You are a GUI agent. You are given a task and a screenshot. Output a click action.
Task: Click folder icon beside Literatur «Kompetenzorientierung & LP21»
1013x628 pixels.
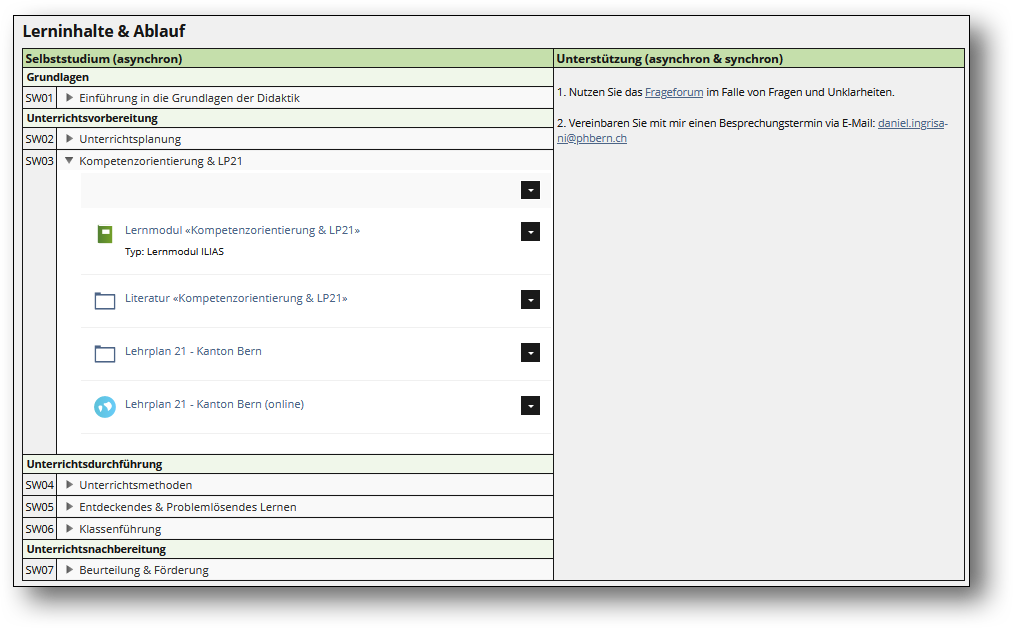[x=105, y=301]
